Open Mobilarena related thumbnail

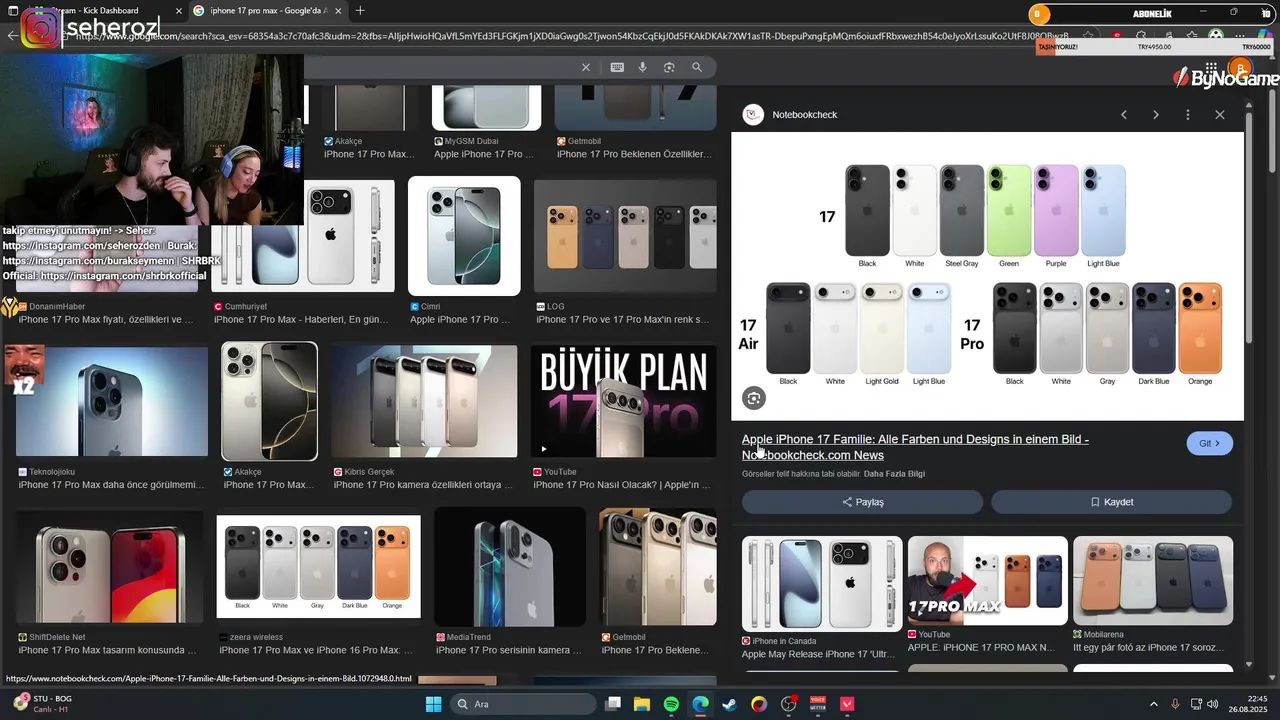pos(1153,581)
